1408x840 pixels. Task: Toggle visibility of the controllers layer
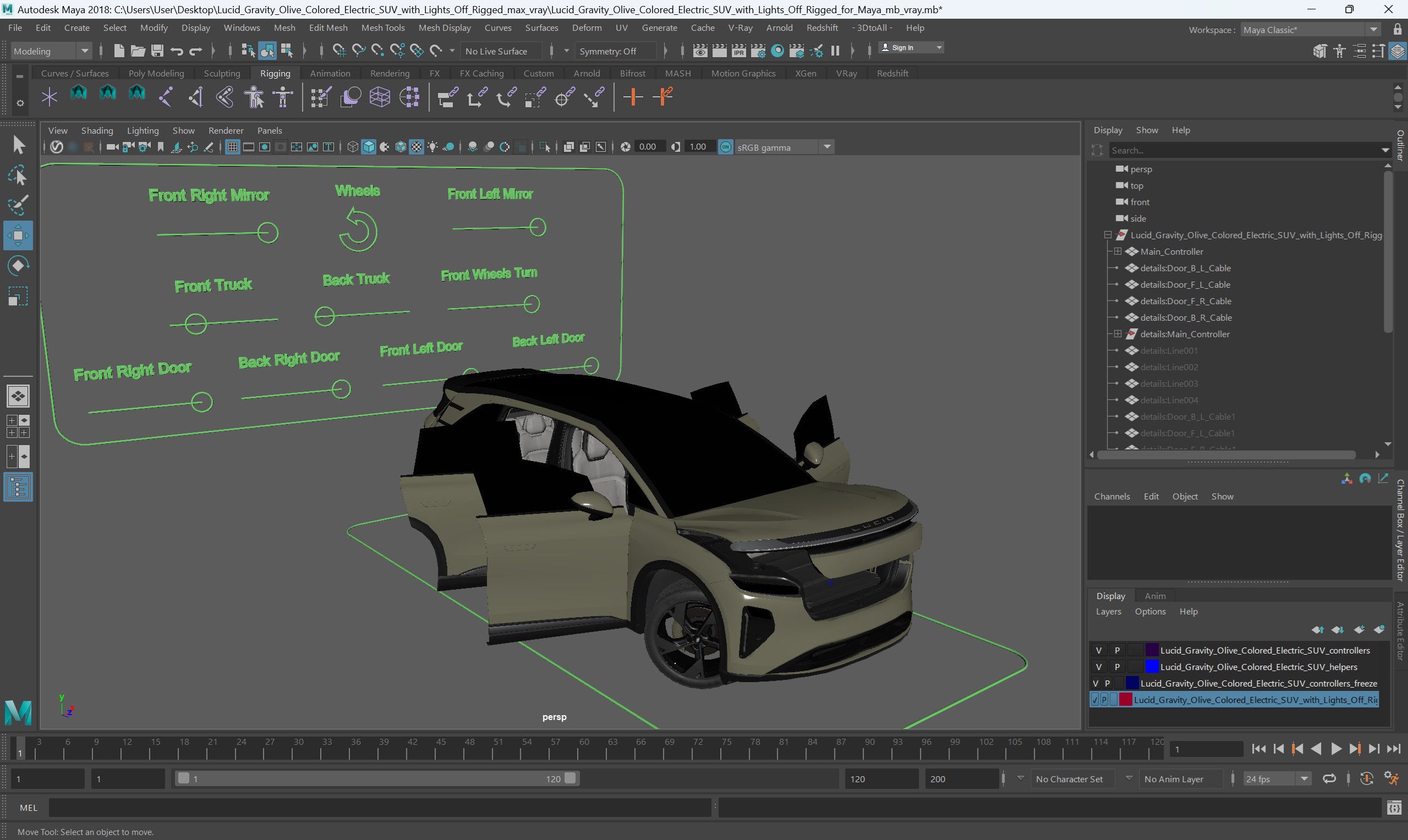(x=1098, y=650)
